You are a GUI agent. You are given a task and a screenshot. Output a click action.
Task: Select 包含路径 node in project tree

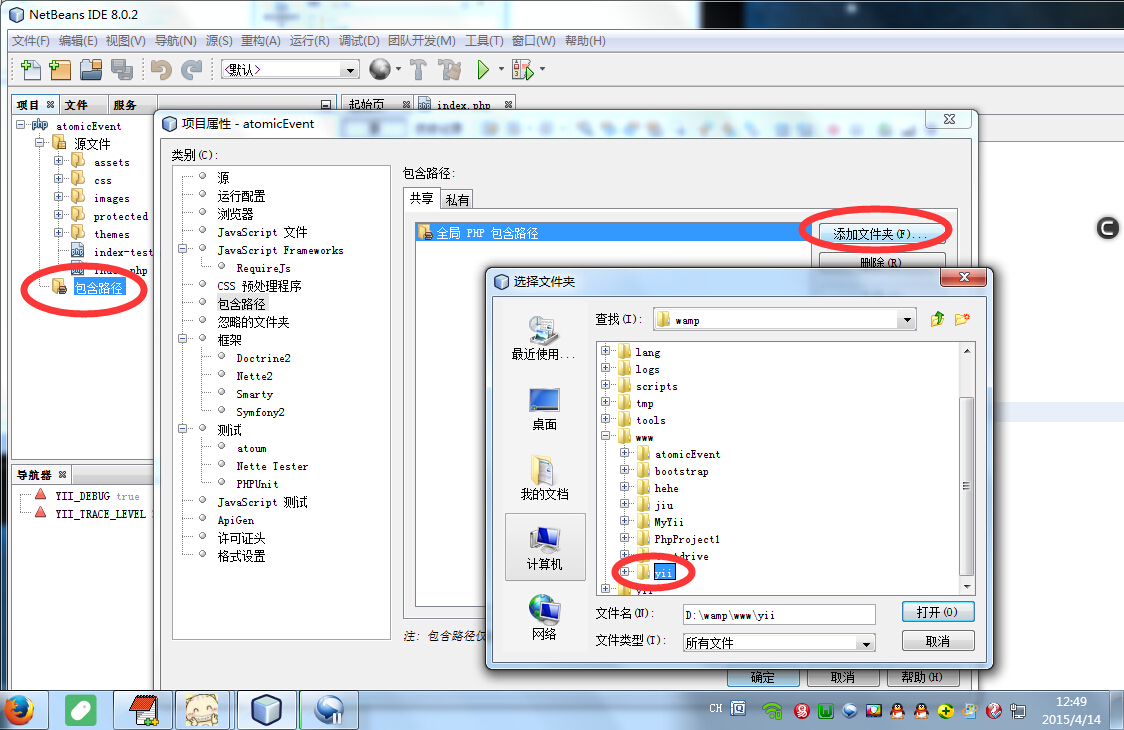[x=99, y=288]
